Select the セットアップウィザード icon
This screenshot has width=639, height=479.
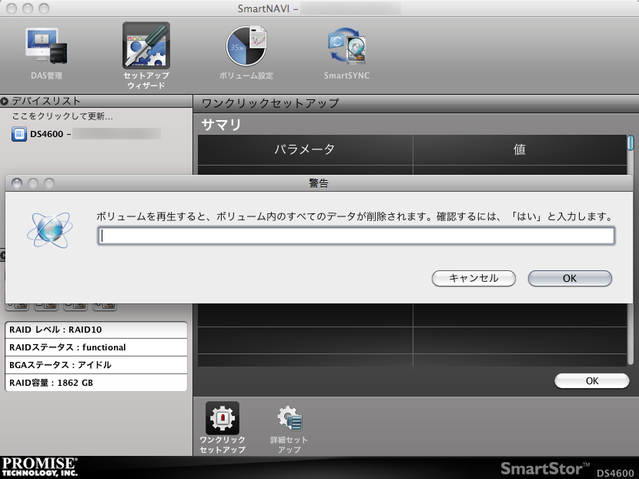coord(146,47)
